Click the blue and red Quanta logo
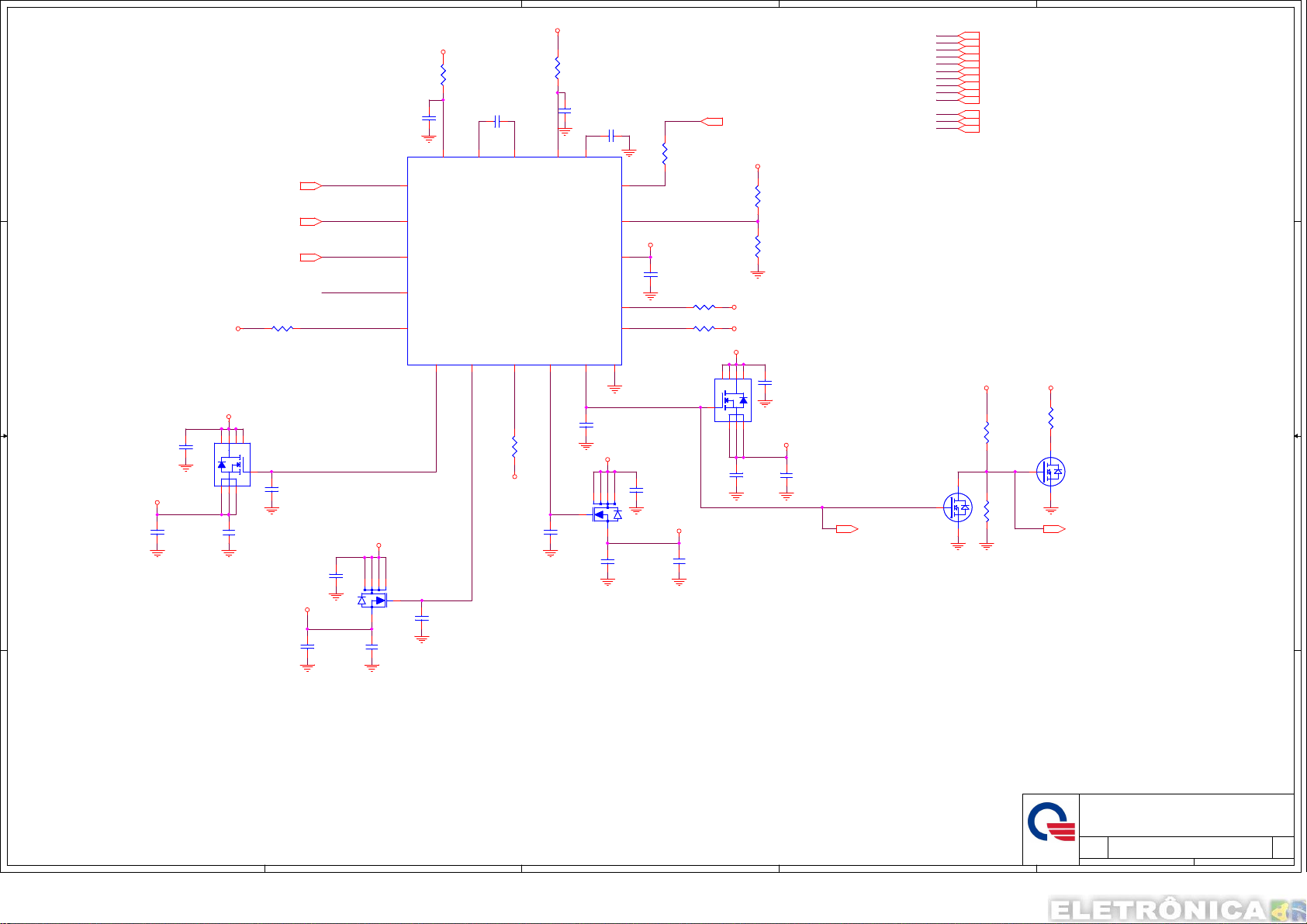Screen dimensions: 1307x924 point(1051,822)
